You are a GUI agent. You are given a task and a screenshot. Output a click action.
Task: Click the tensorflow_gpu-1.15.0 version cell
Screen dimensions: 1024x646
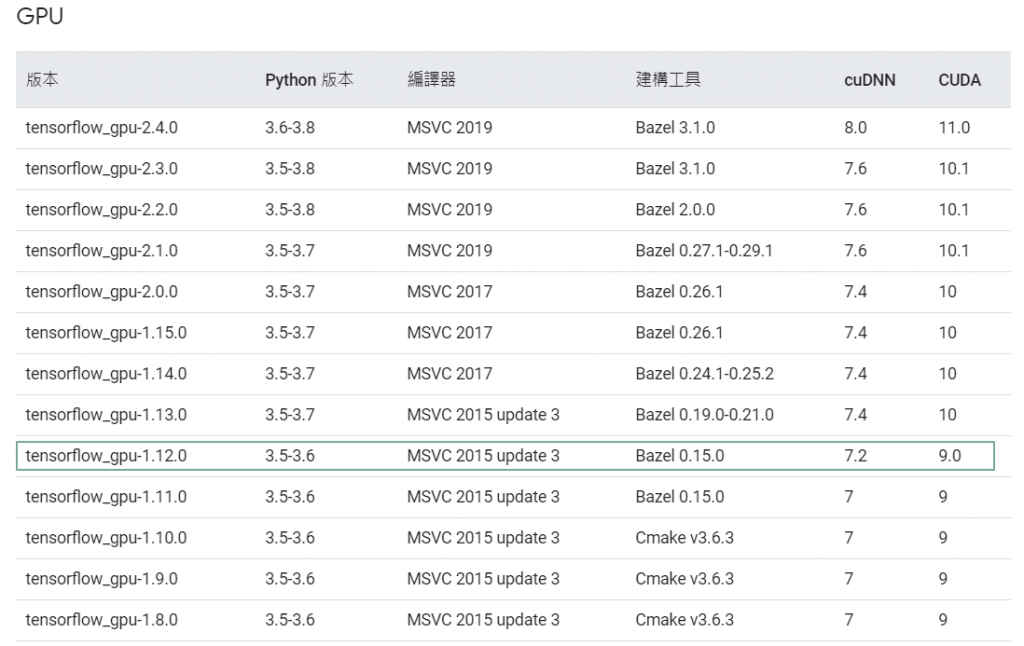click(106, 333)
